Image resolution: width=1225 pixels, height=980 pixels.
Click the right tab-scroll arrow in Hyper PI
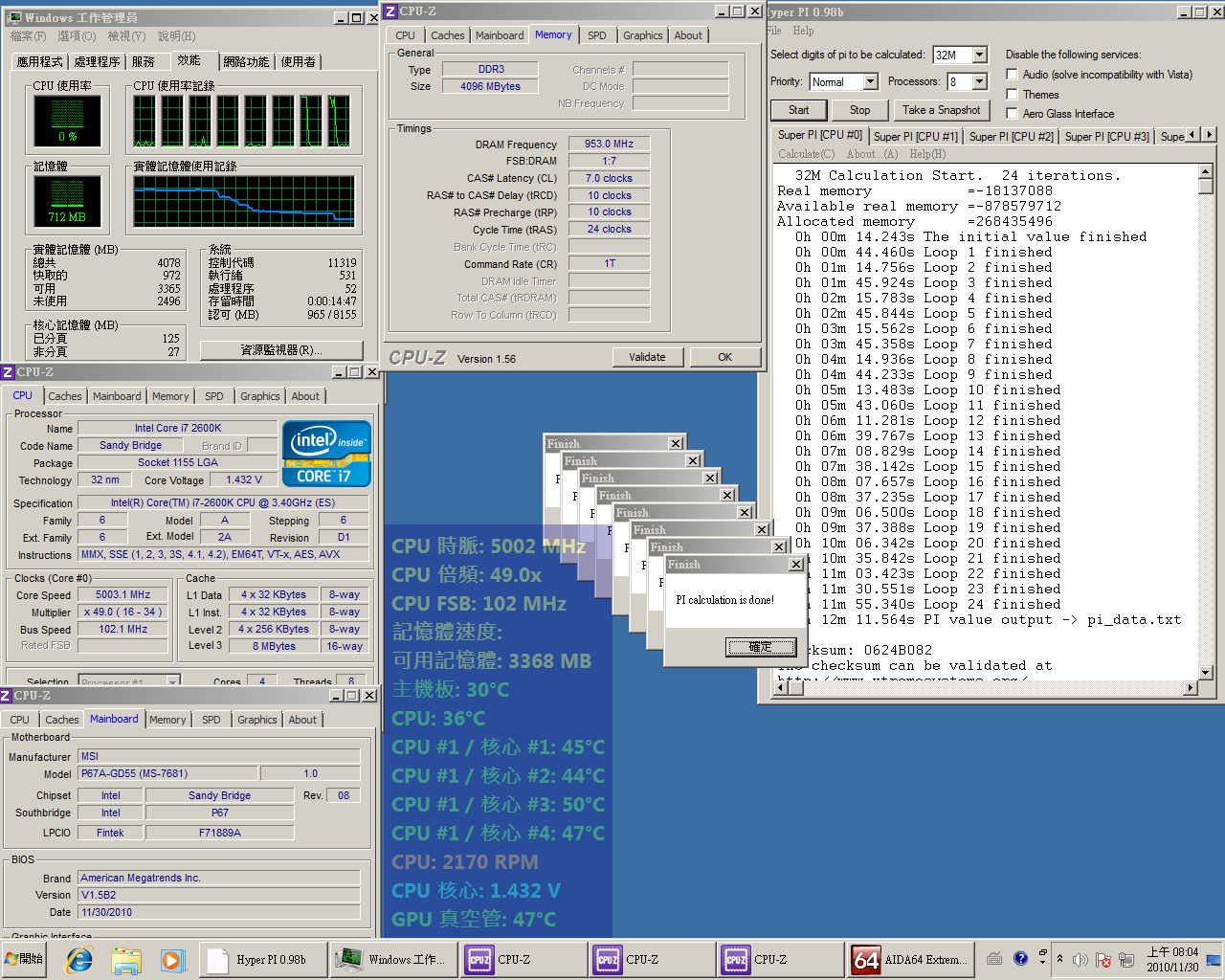coord(1209,135)
